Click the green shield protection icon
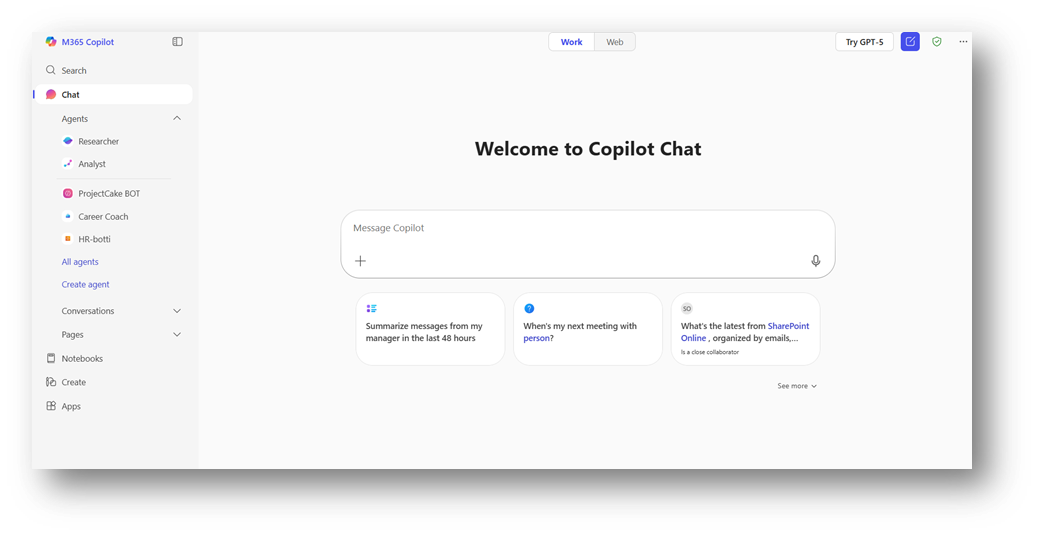The image size is (1037, 534). point(936,42)
